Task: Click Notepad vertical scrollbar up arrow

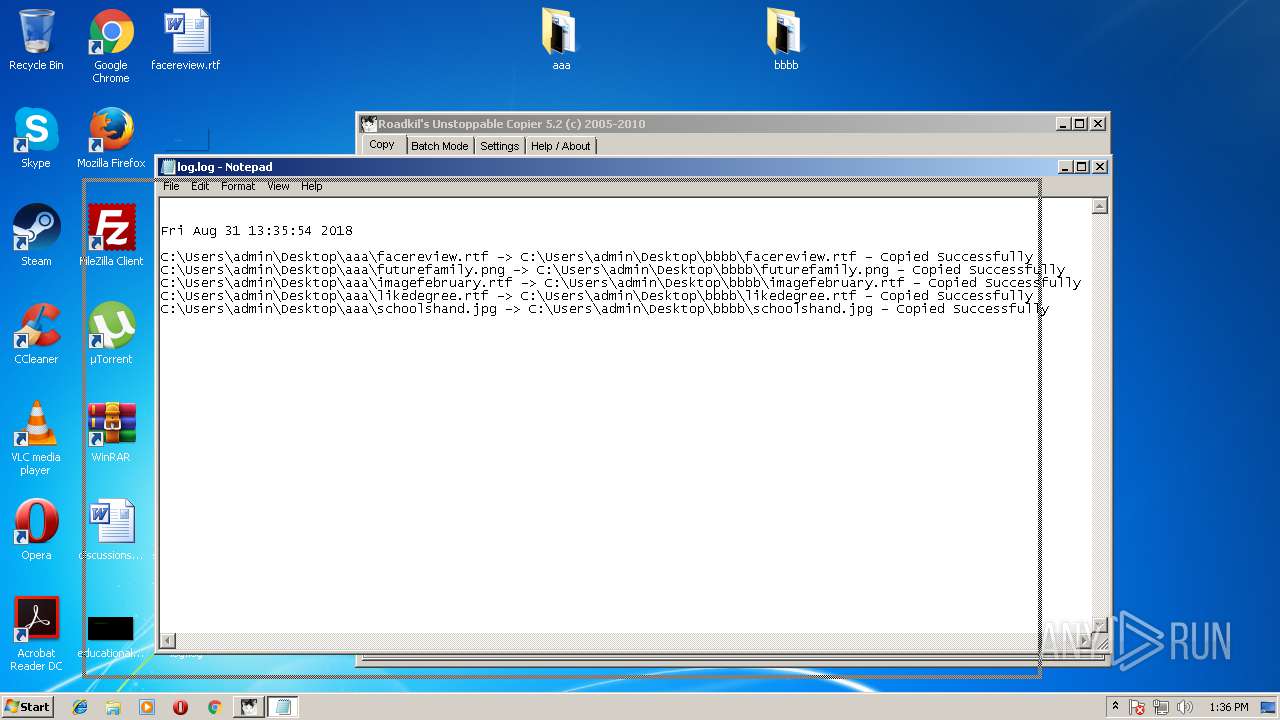Action: click(1099, 206)
